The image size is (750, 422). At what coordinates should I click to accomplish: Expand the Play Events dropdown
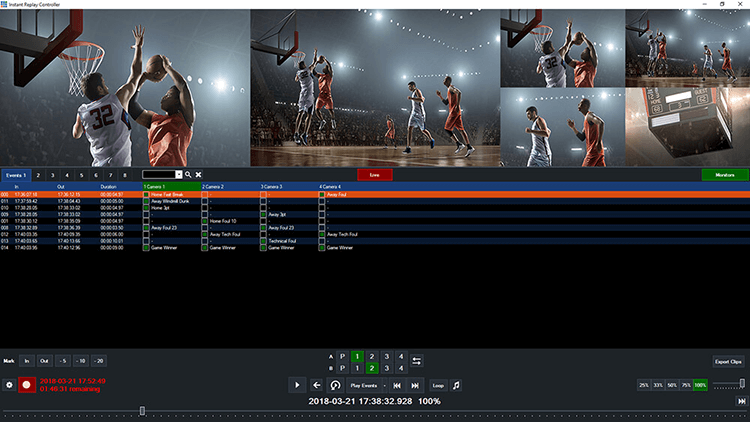(383, 385)
